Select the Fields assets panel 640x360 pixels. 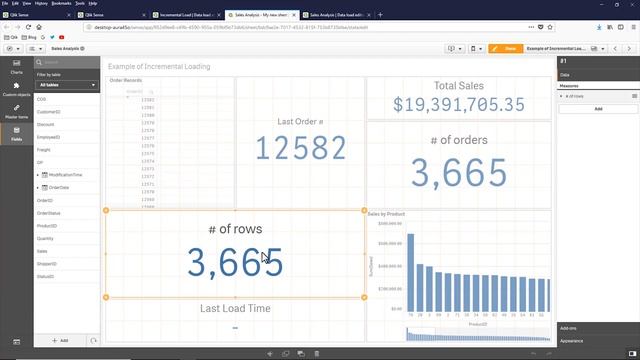pos(16,134)
